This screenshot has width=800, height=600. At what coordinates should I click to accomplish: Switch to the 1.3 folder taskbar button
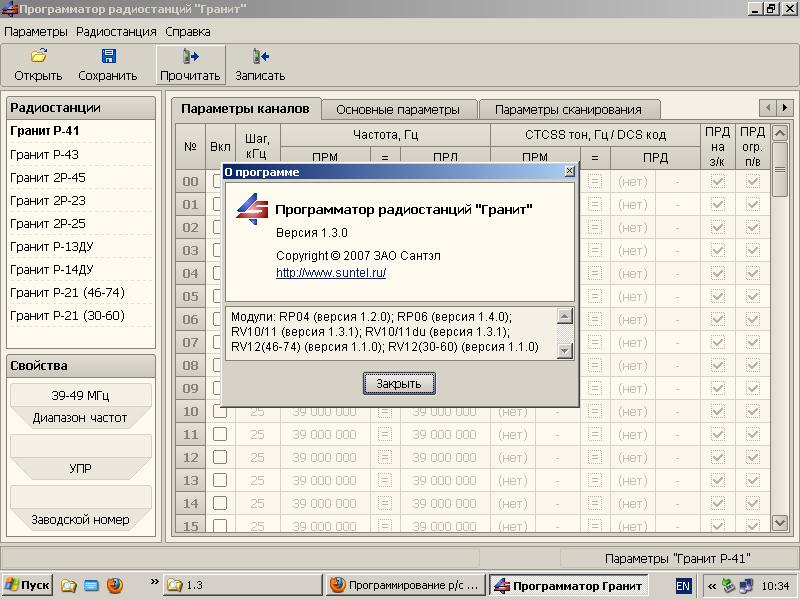point(243,585)
